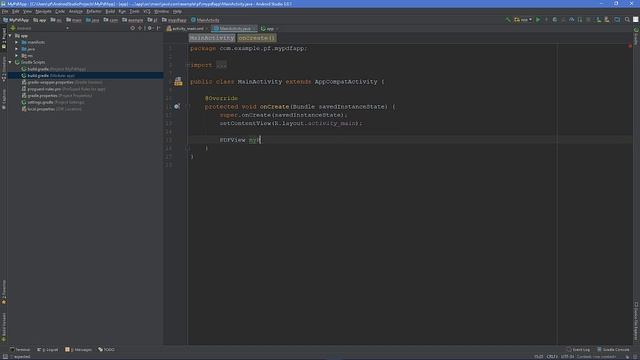Open the View menu
640x360 pixels.
click(27, 11)
